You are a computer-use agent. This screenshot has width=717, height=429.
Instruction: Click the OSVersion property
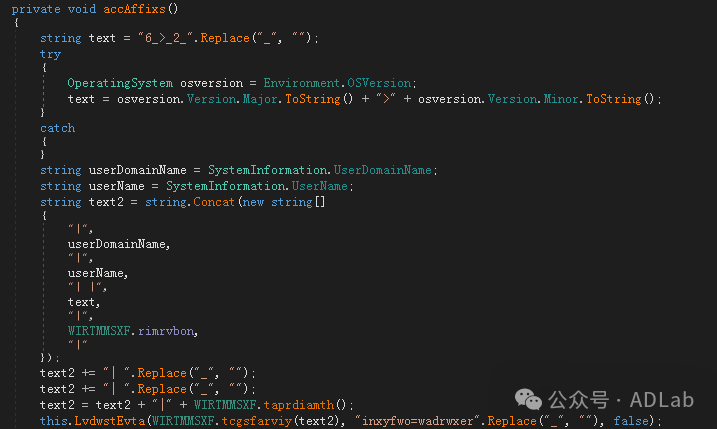(379, 83)
